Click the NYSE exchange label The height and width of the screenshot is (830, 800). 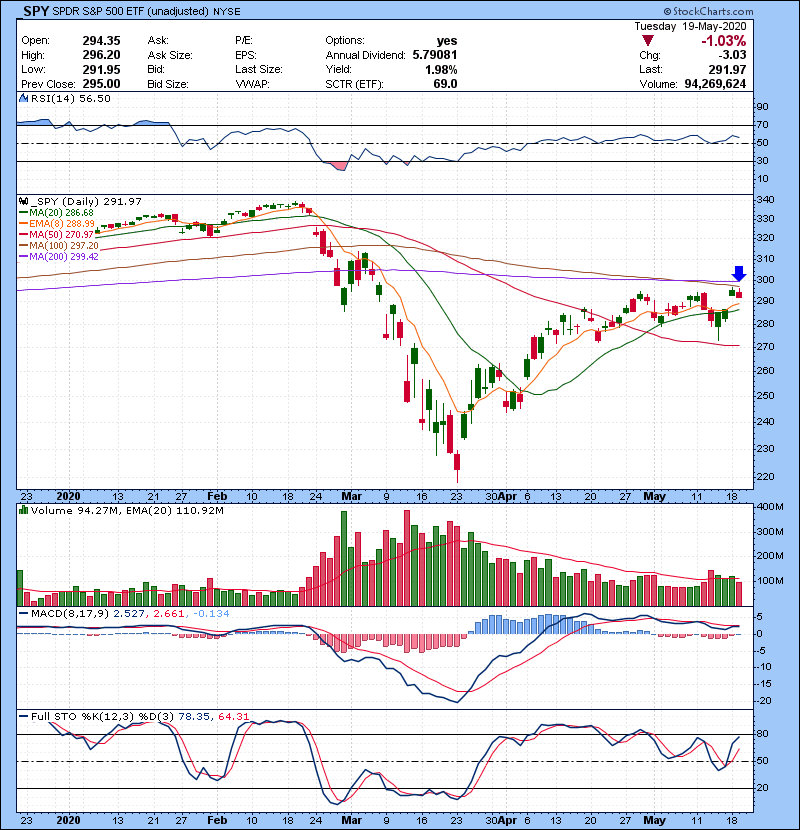click(227, 12)
